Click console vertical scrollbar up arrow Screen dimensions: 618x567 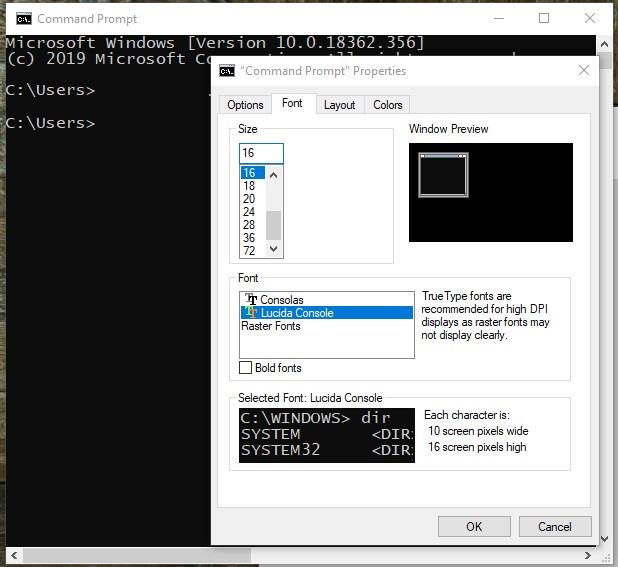[x=604, y=44]
